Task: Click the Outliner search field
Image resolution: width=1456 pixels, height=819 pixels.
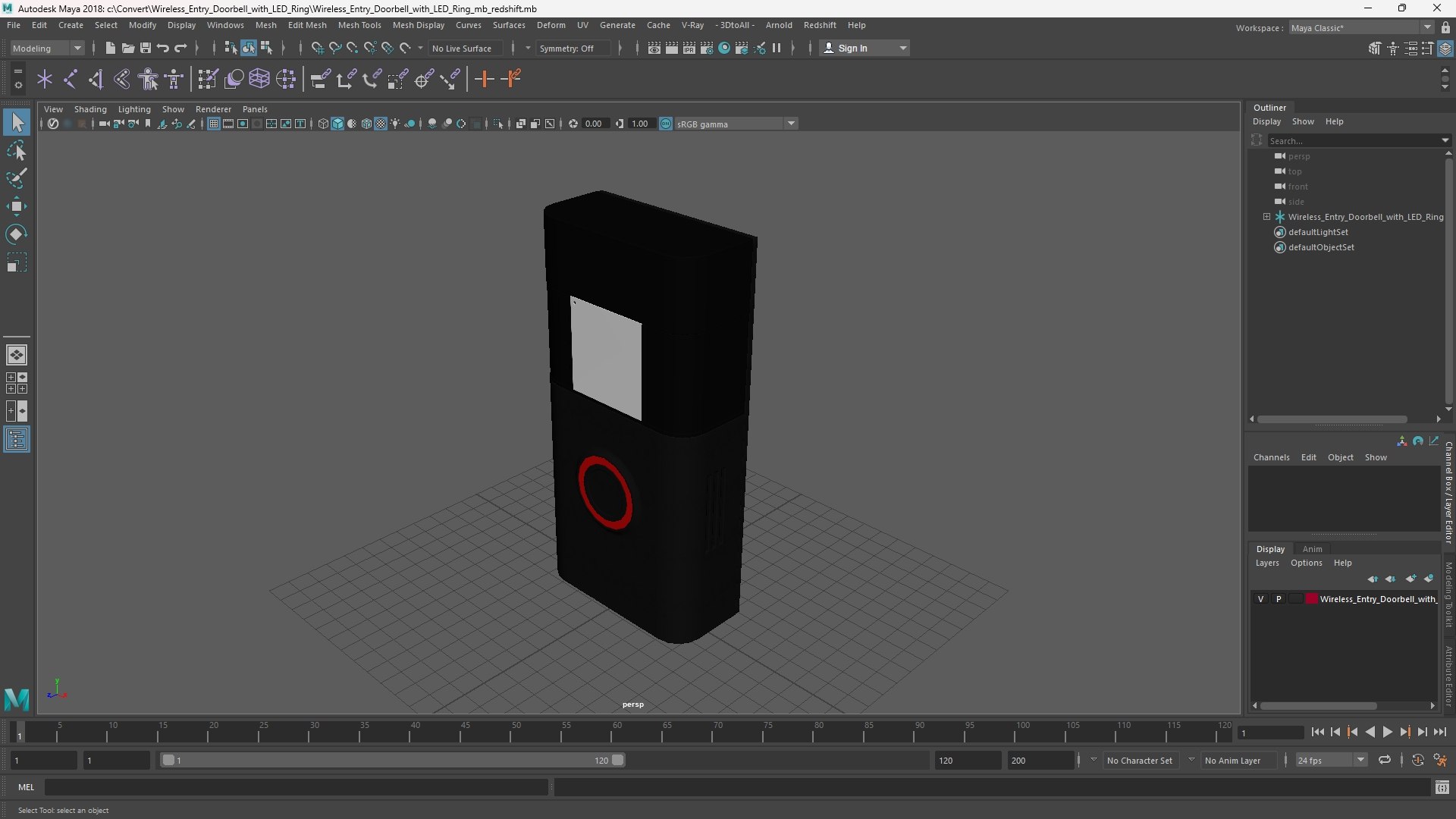Action: [x=1358, y=140]
